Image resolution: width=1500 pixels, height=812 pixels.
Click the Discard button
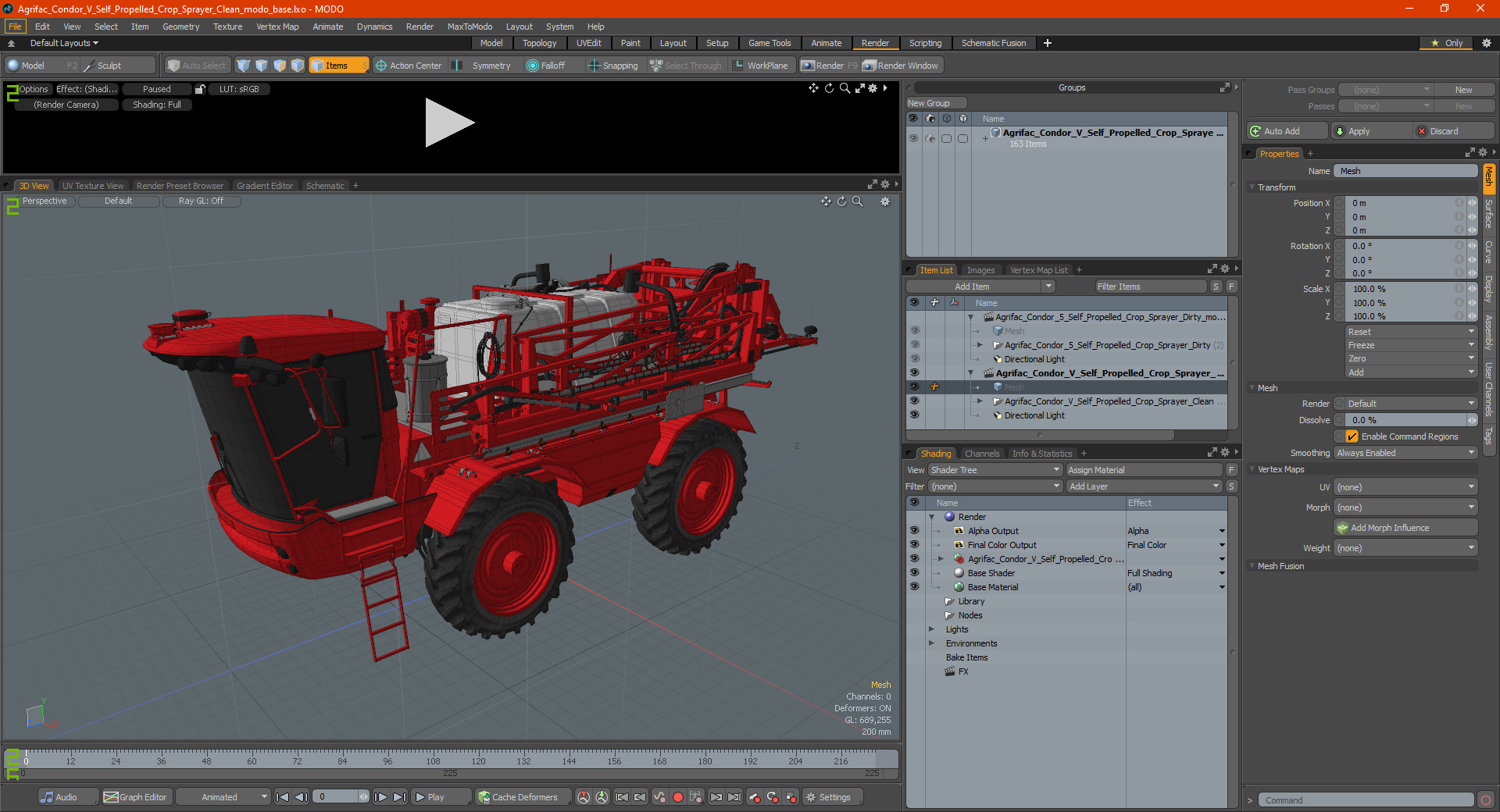pos(1455,131)
